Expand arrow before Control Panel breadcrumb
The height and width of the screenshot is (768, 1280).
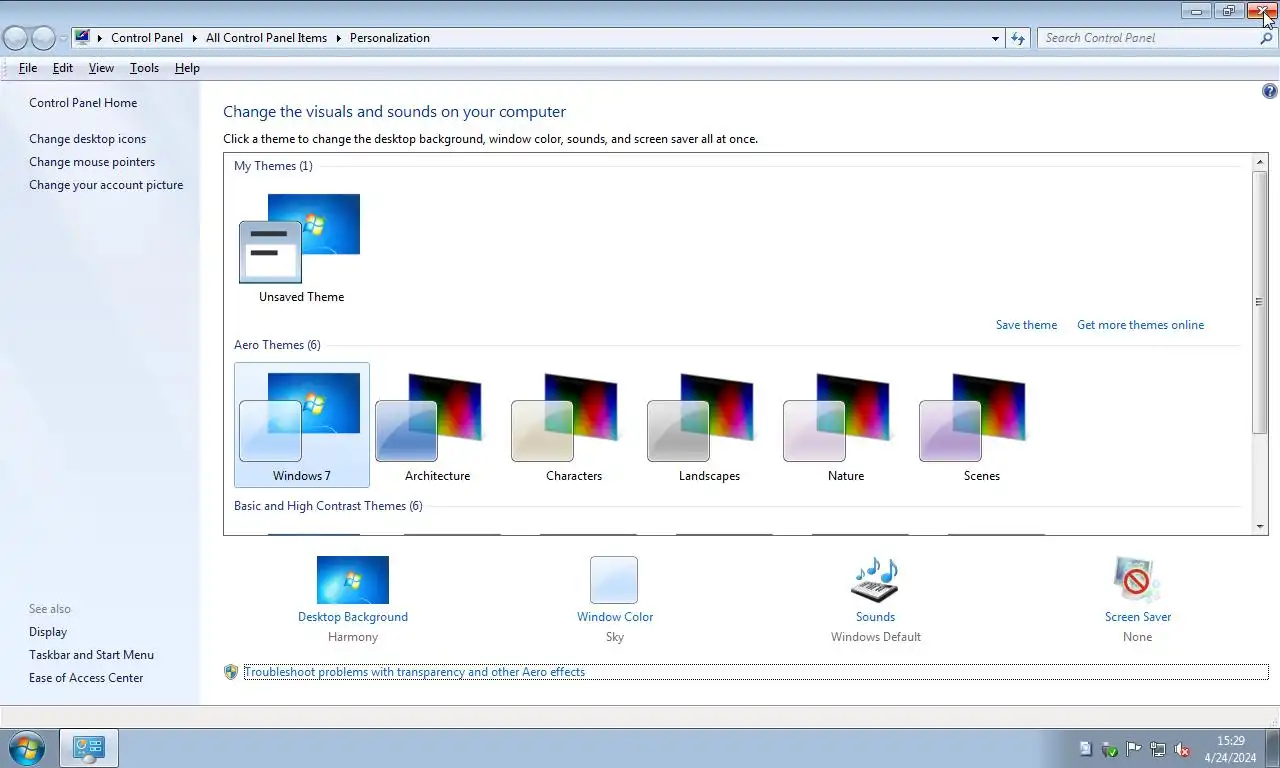click(x=100, y=38)
